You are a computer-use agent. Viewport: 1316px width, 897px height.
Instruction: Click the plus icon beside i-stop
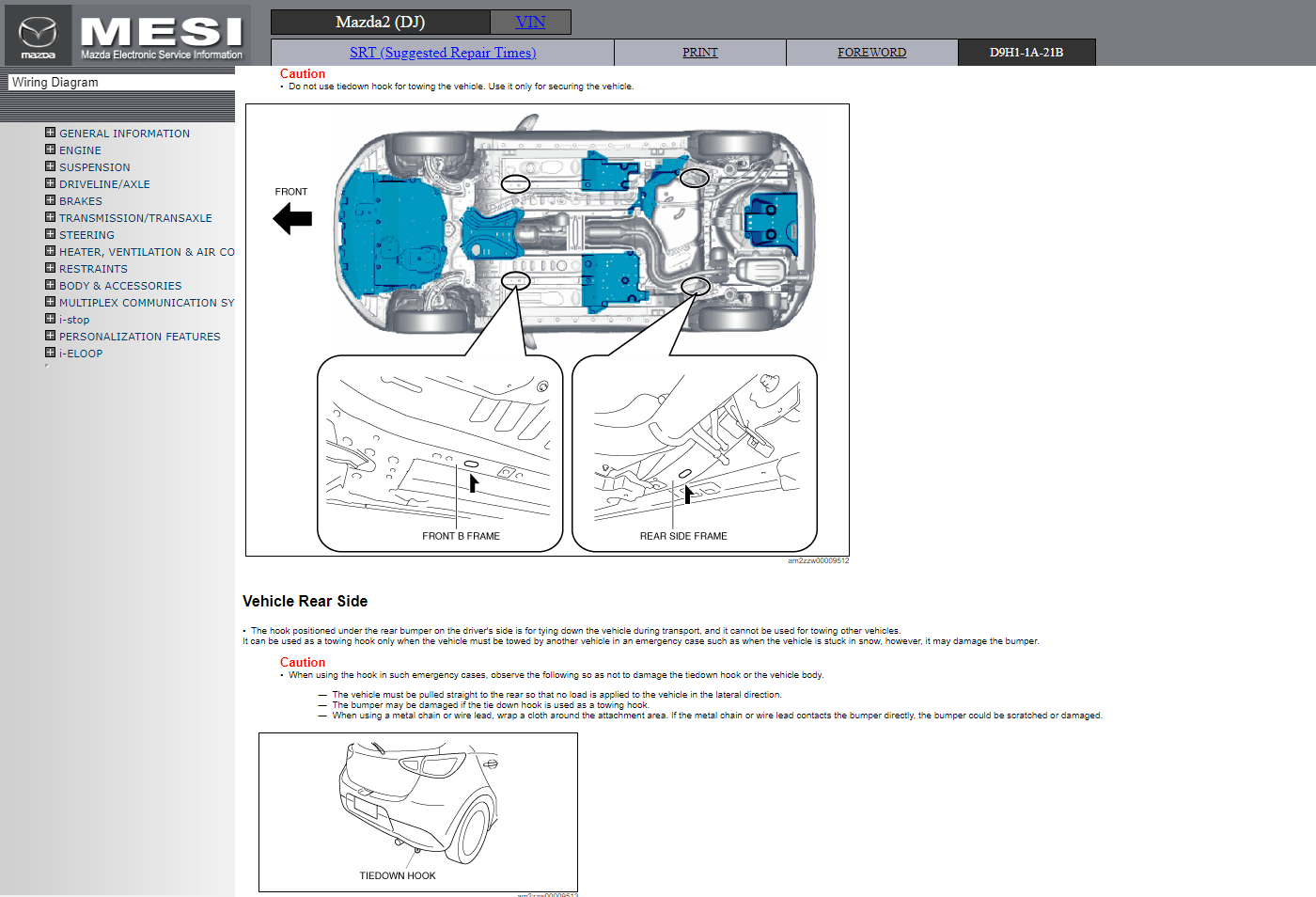(51, 319)
